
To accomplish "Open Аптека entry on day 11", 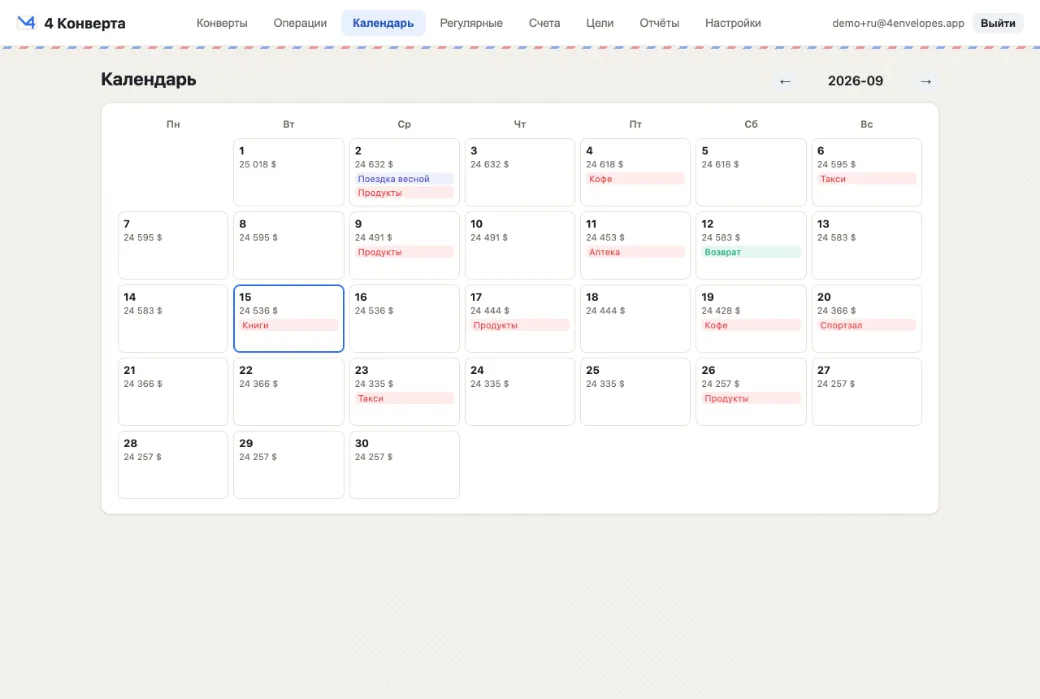I will [x=635, y=252].
